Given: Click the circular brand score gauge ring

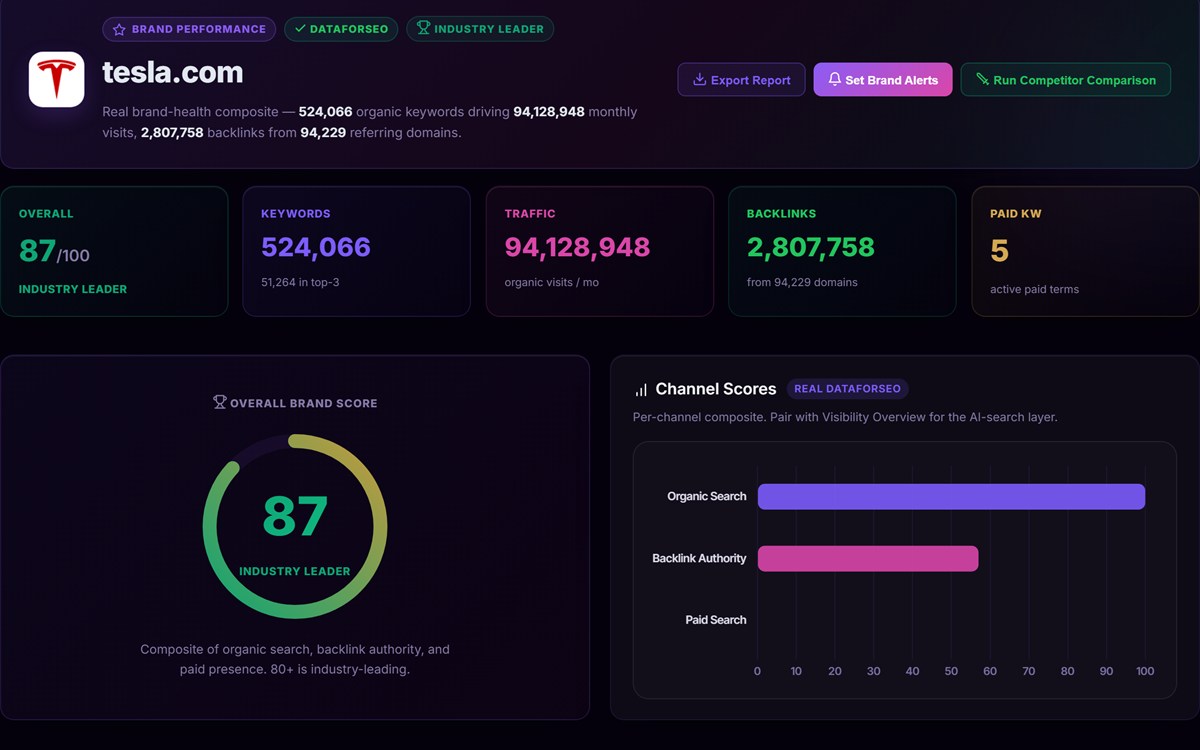Looking at the screenshot, I should point(295,526).
